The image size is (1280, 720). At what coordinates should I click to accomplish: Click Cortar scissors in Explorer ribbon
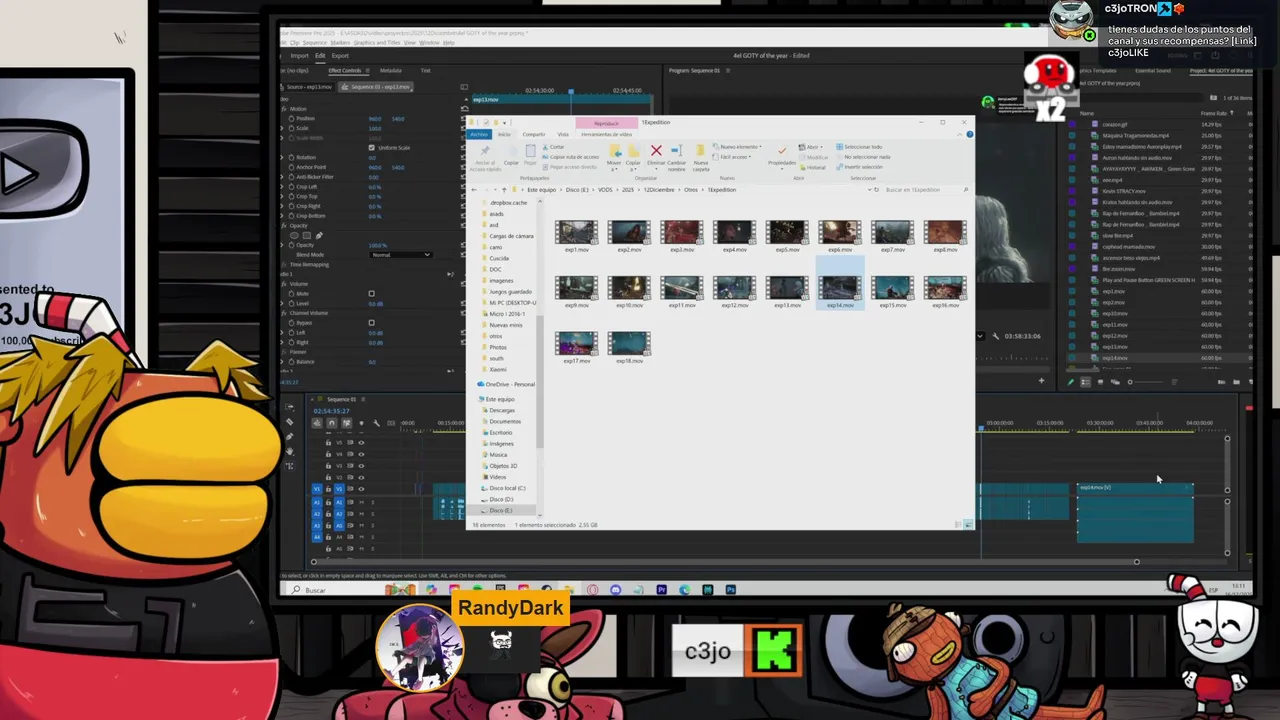click(556, 146)
